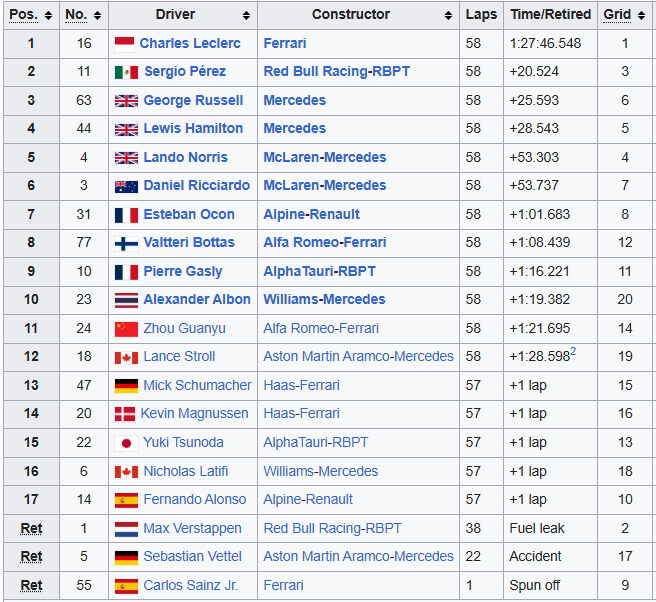Screen dimensions: 656x602
Task: Click the Canadian flag beside Lance Stroll
Action: click(x=126, y=358)
